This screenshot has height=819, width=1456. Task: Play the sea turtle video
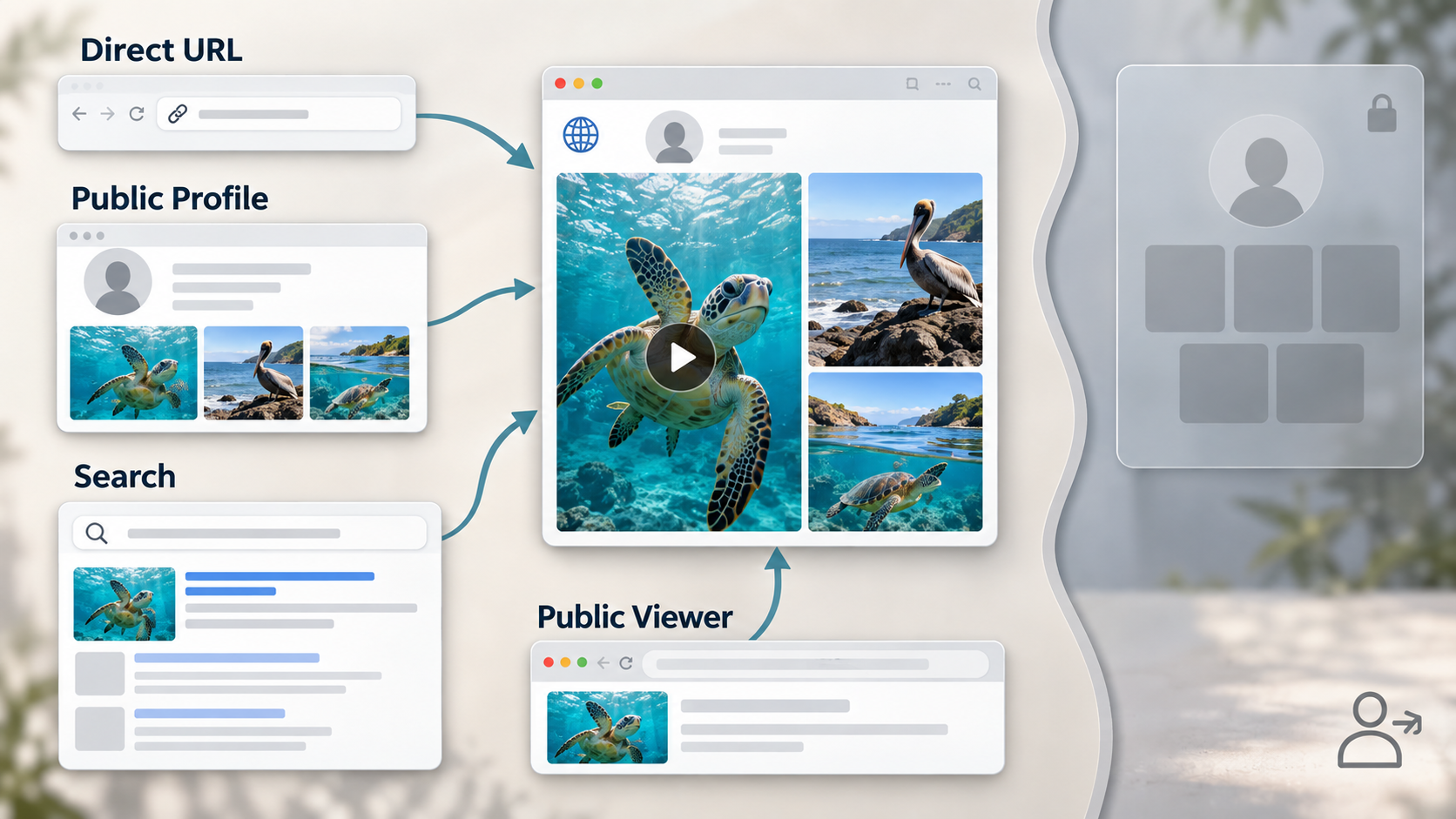(x=681, y=357)
